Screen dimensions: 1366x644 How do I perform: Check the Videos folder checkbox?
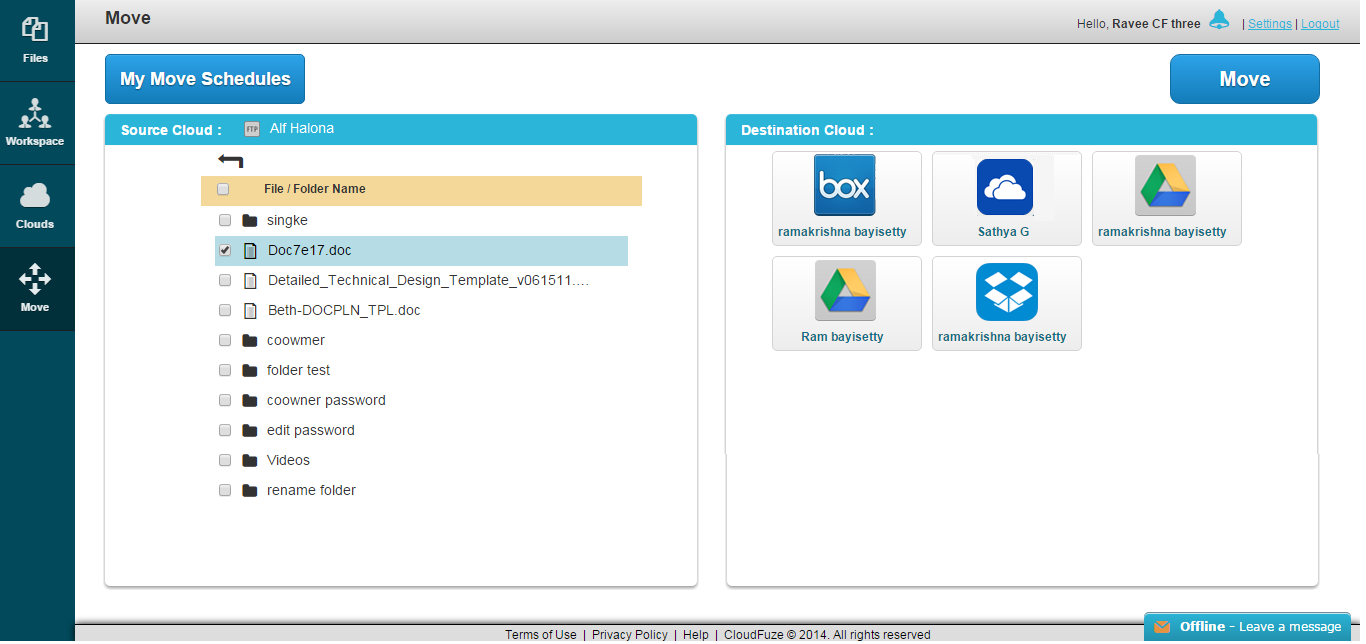[225, 460]
